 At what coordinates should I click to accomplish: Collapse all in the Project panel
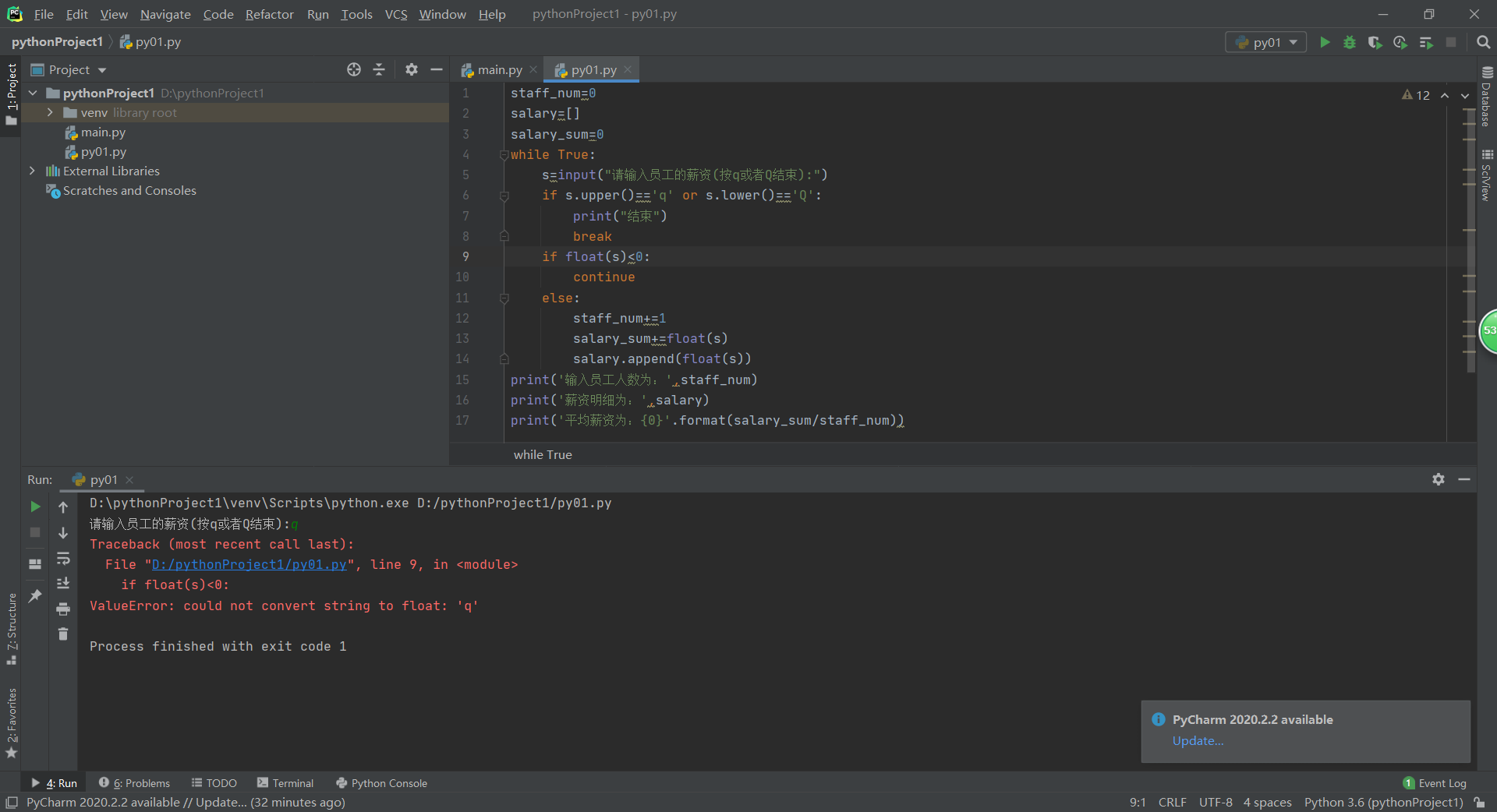(379, 69)
